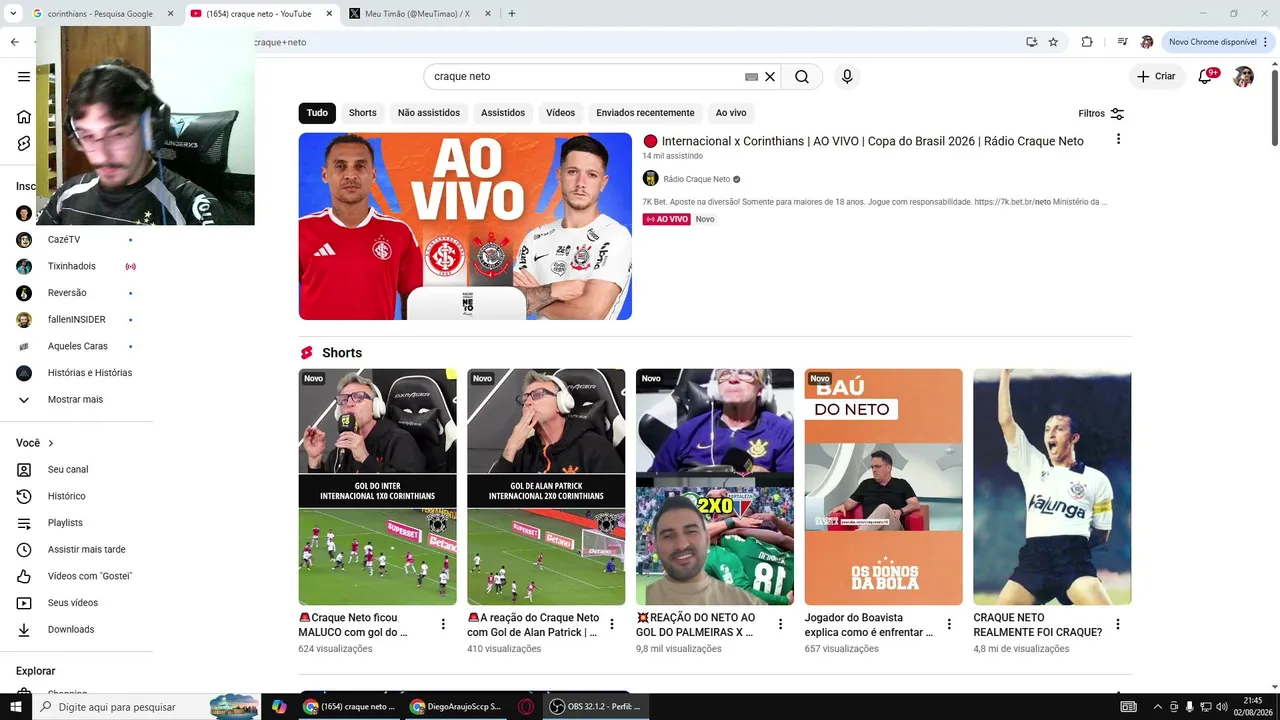
Task: Go back with the browser back arrow
Action: click(x=15, y=42)
